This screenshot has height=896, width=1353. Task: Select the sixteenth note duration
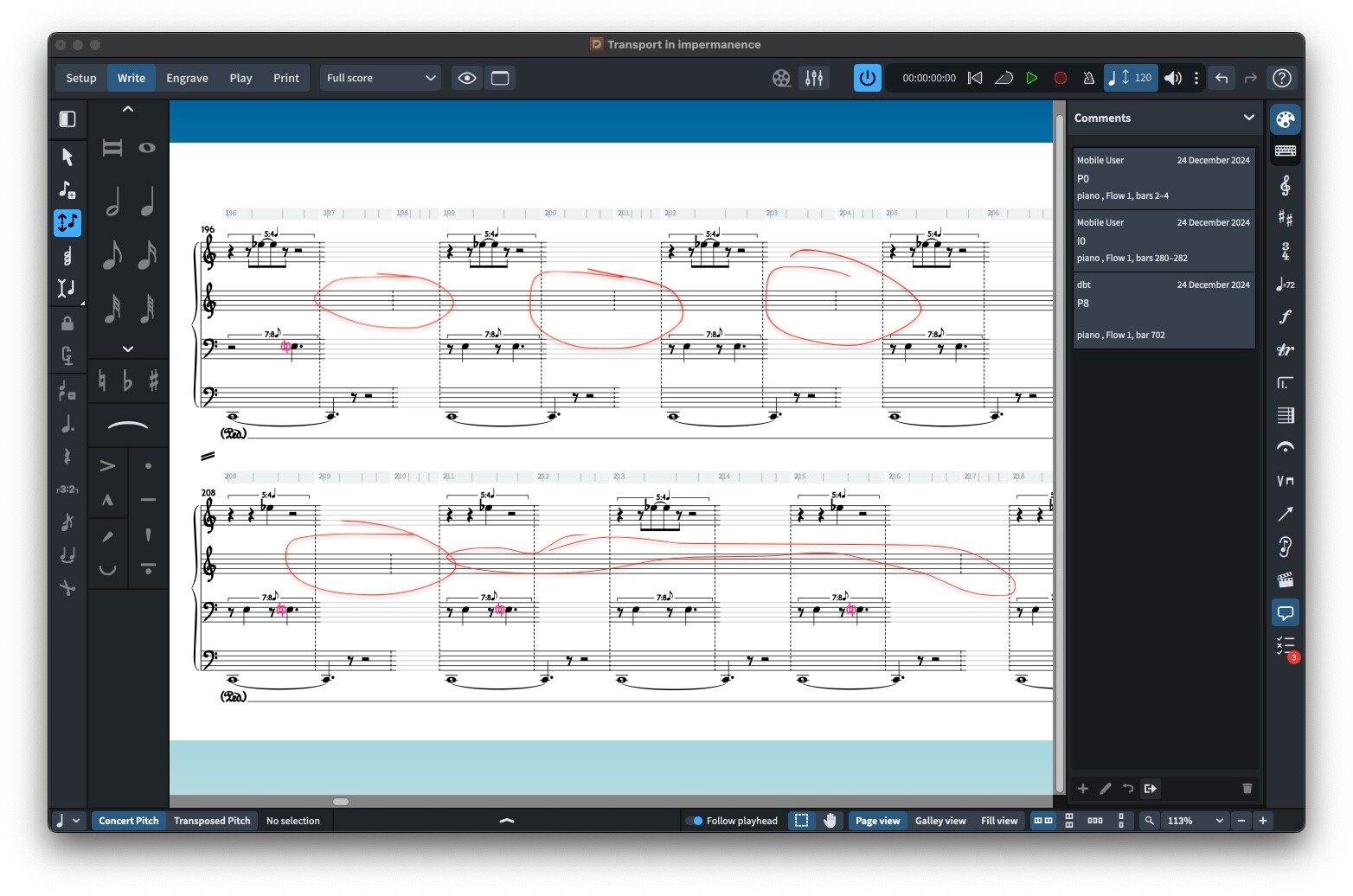147,254
